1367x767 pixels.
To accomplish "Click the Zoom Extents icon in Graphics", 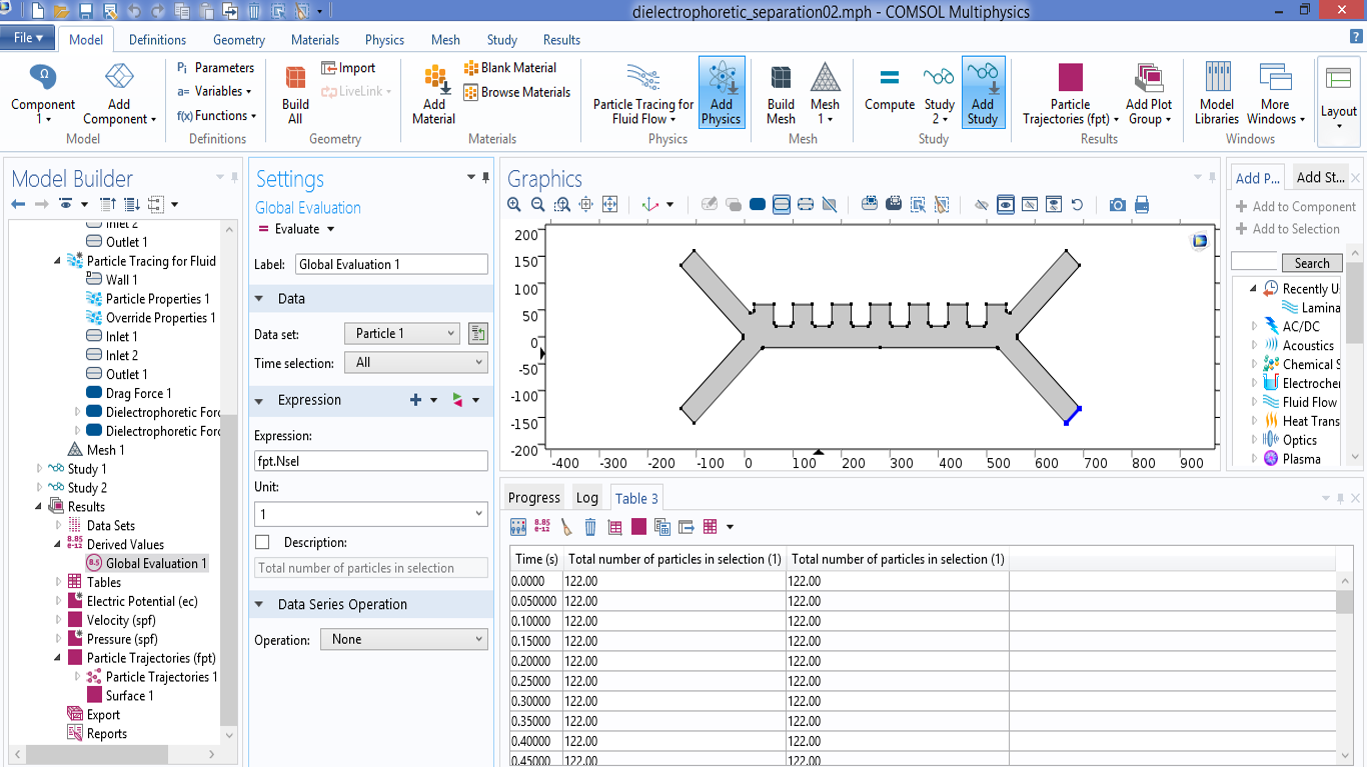I will pos(610,204).
